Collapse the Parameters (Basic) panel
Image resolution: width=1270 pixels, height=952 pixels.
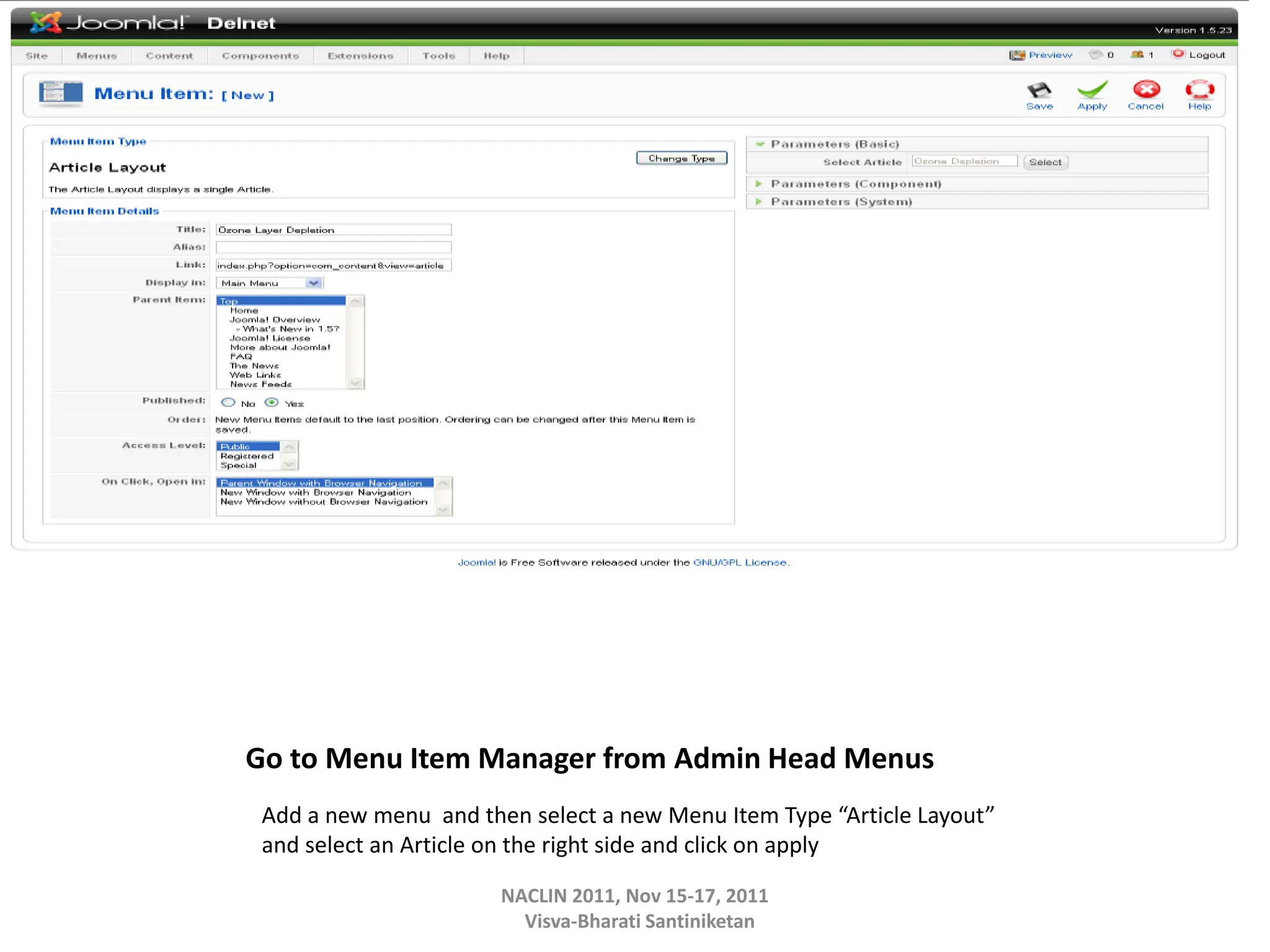point(760,144)
